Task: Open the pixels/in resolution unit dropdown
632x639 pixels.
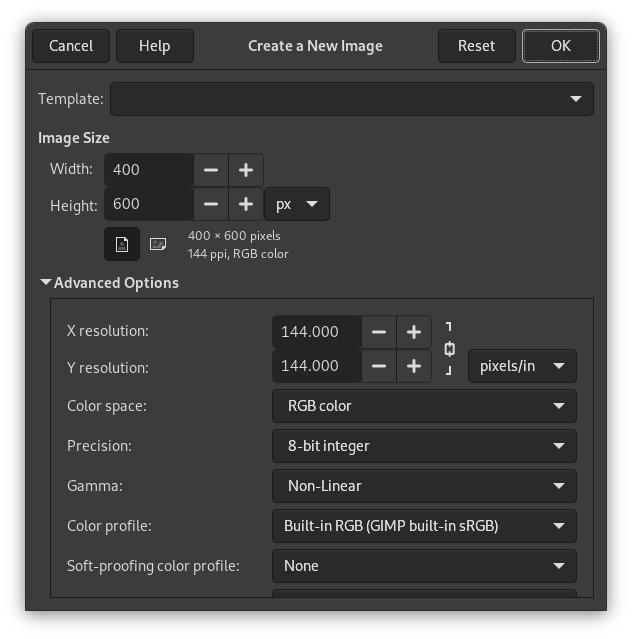Action: pyautogui.click(x=522, y=366)
